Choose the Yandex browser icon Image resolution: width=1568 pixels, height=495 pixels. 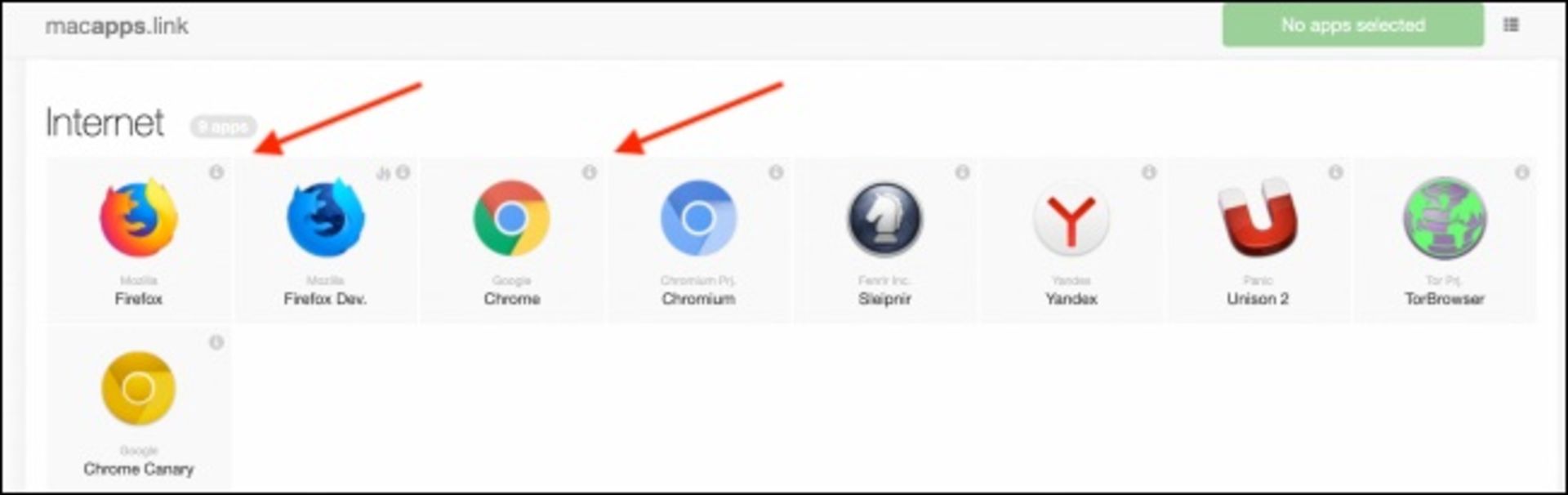(x=1071, y=218)
